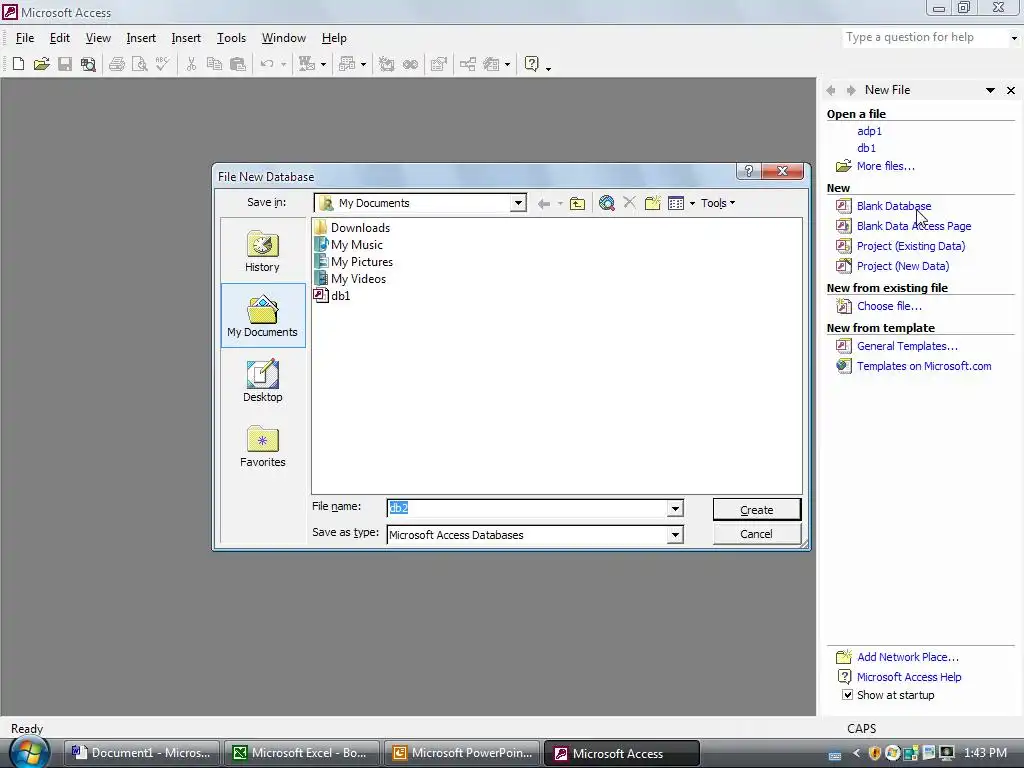Click the Properties toolbar icon
The height and width of the screenshot is (768, 1024).
439,64
